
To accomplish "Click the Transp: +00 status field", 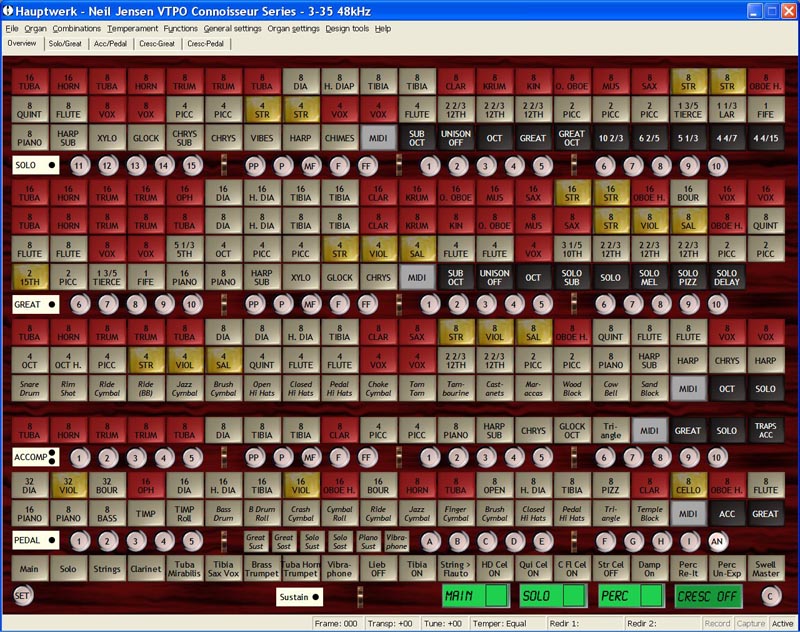I will click(x=390, y=623).
